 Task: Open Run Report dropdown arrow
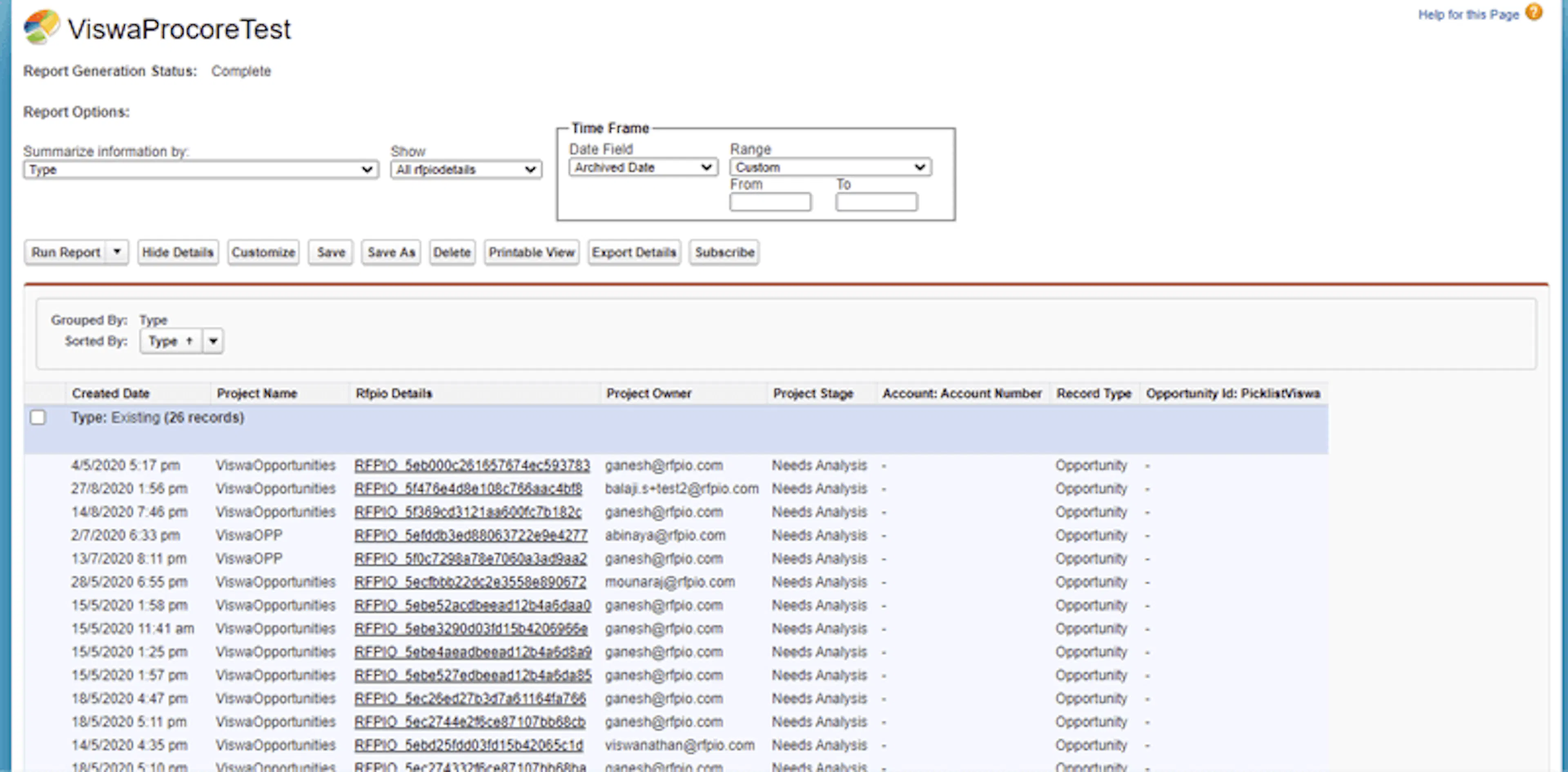coord(117,252)
